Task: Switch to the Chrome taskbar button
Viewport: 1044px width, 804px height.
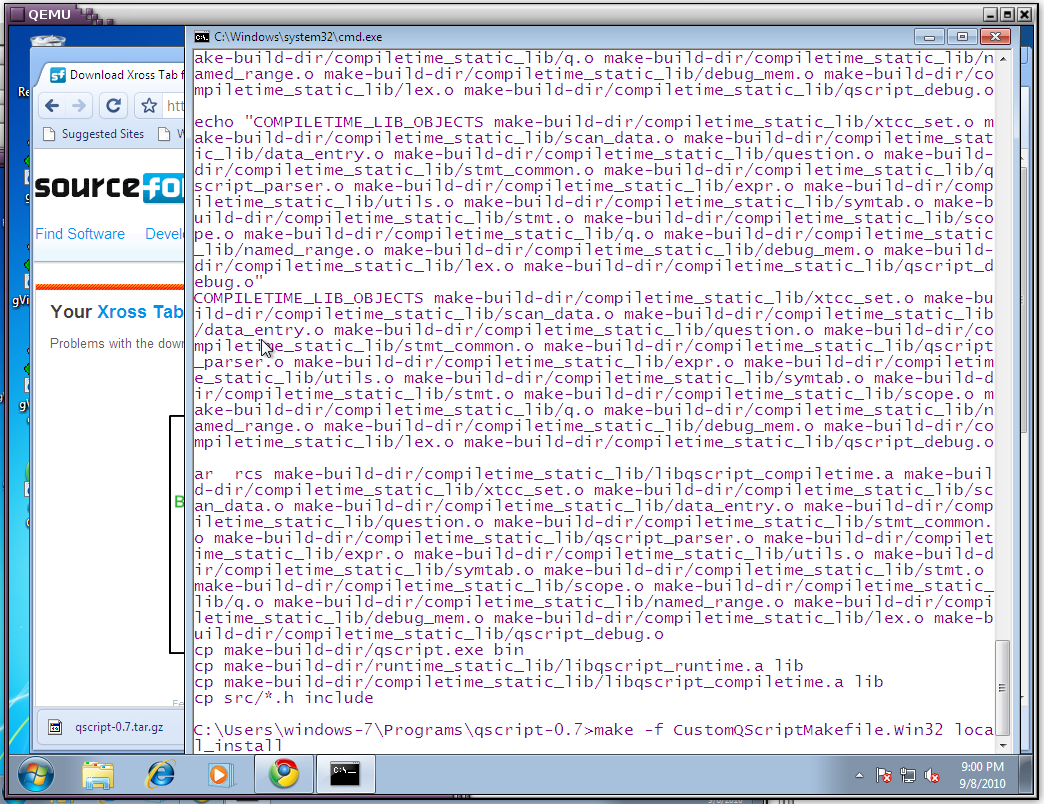Action: pyautogui.click(x=283, y=775)
